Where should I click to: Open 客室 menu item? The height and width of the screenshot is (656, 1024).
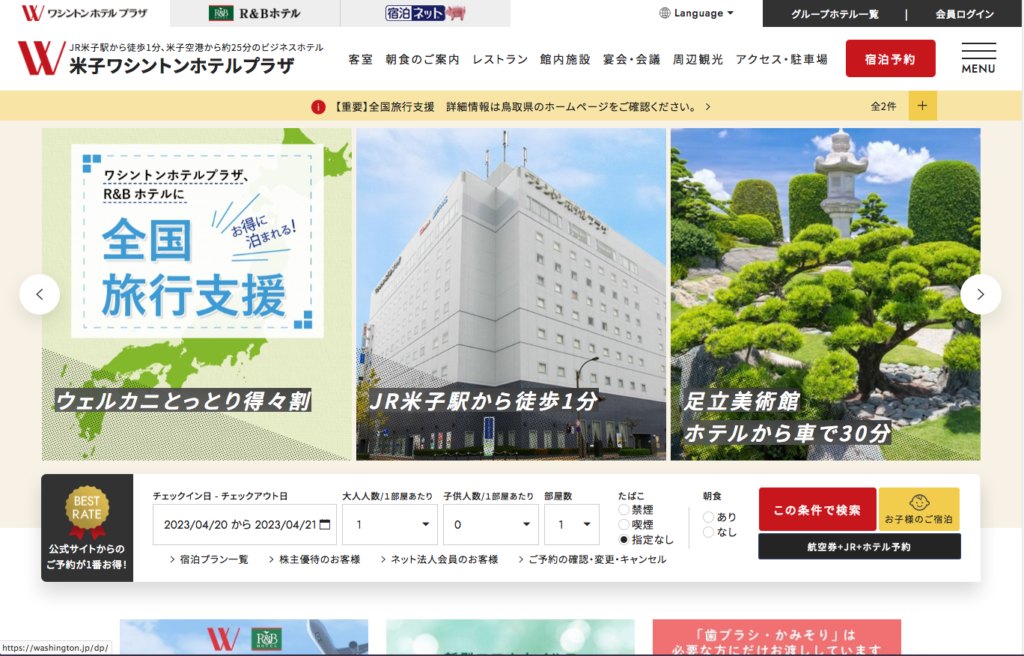[360, 59]
